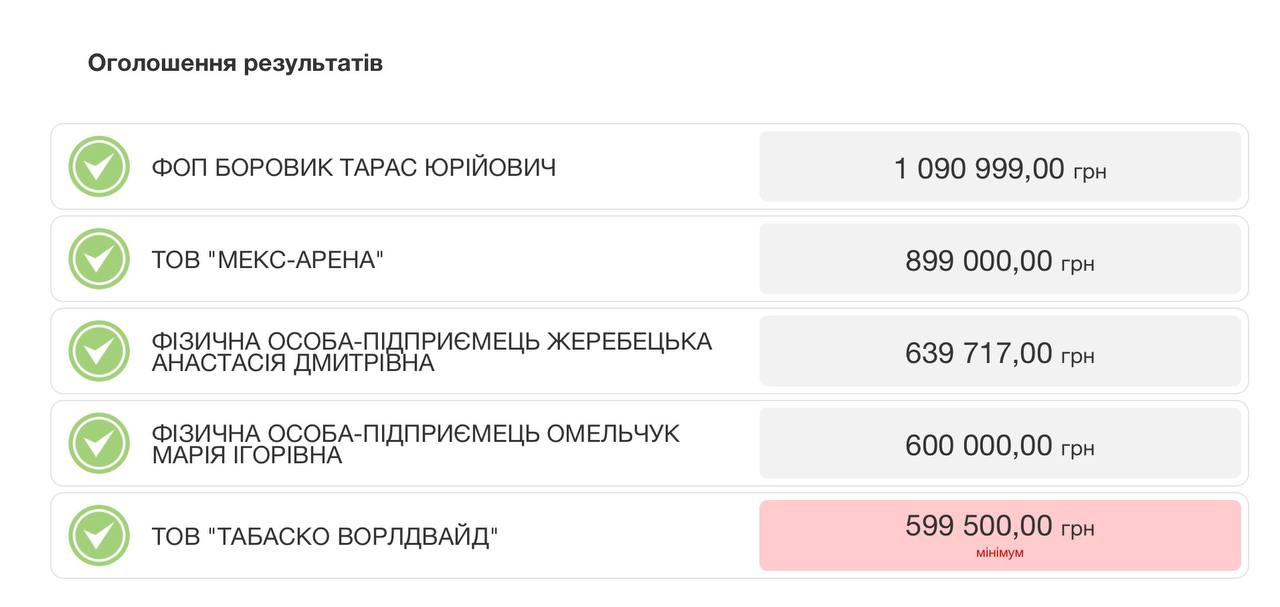Screen dimensions: 1280x607
Task: Click the highlighted 599 500,00 minimum bid
Action: [978, 526]
